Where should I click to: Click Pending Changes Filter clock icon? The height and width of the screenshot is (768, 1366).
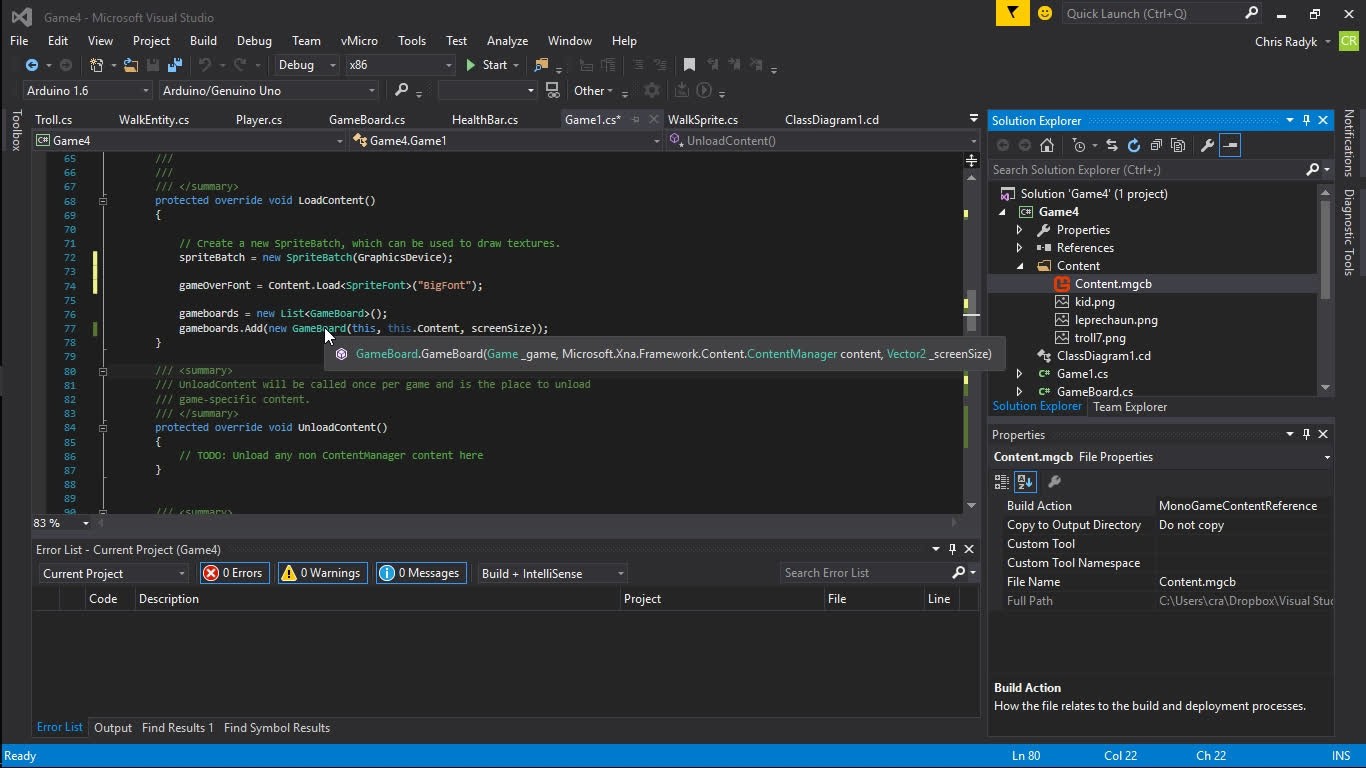click(x=1078, y=145)
